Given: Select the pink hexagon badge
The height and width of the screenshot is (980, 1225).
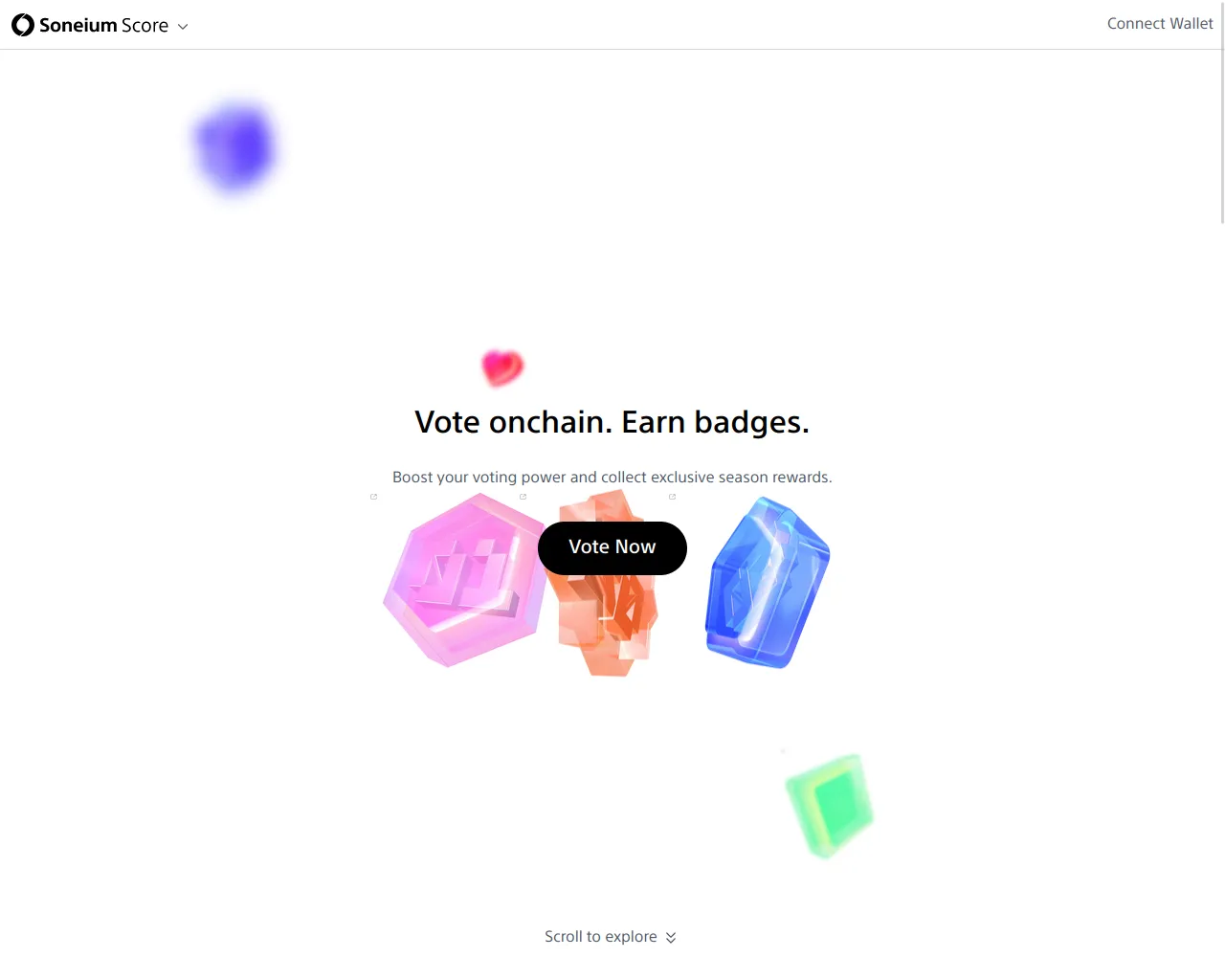Looking at the screenshot, I should pos(464,580).
